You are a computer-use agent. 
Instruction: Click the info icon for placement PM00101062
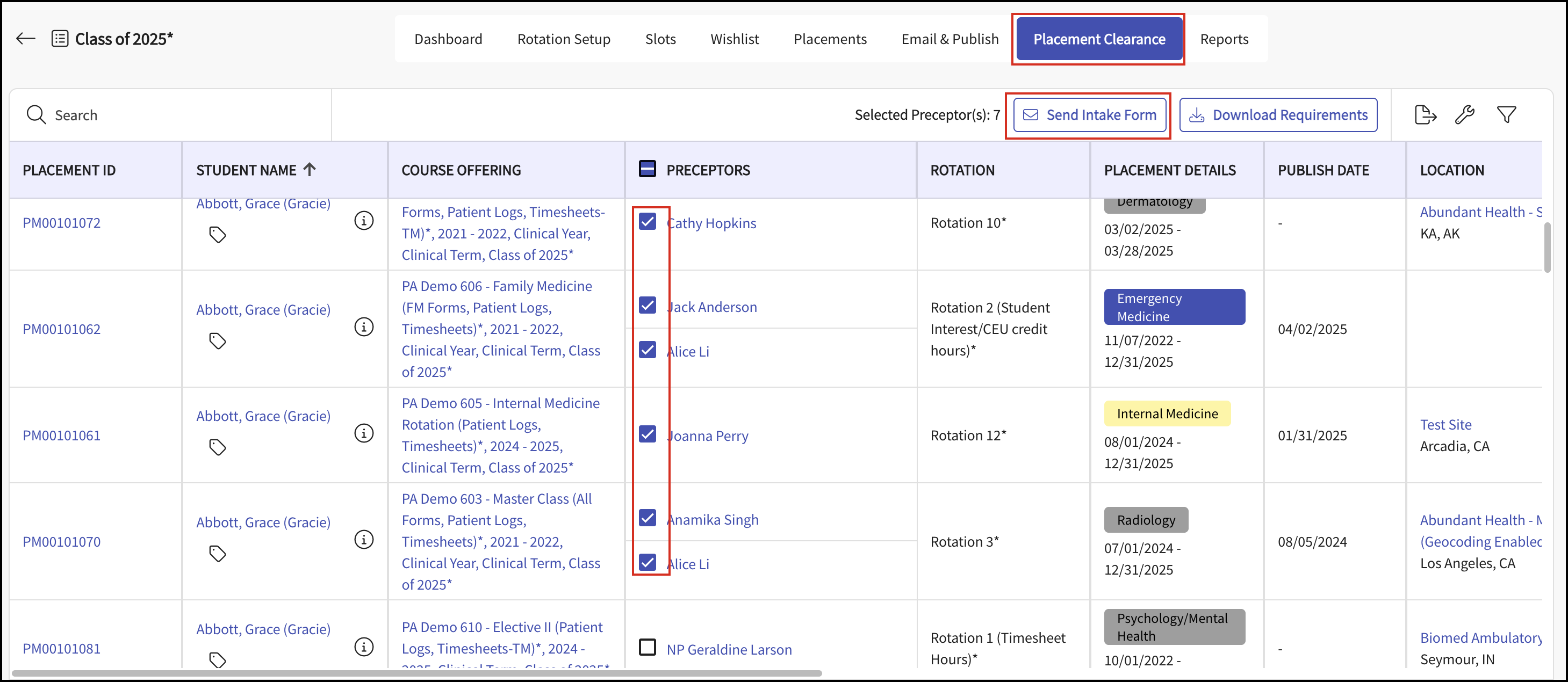(x=364, y=328)
